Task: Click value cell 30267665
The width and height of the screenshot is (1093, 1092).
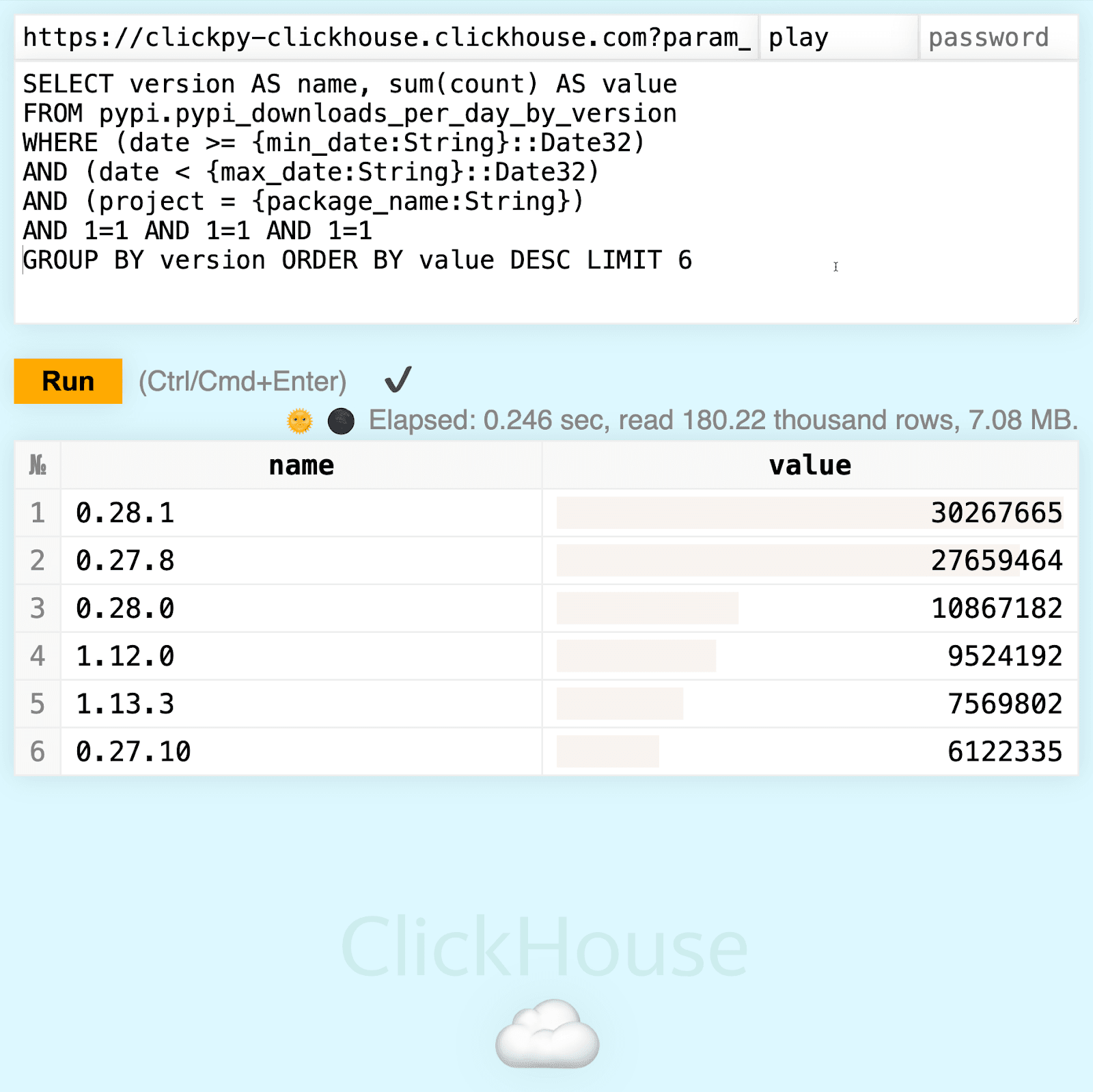Action: click(810, 513)
